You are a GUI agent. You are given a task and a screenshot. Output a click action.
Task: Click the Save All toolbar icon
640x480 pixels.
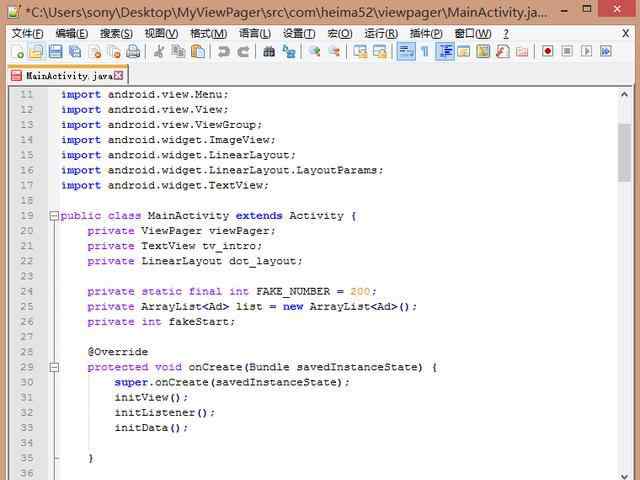(75, 51)
